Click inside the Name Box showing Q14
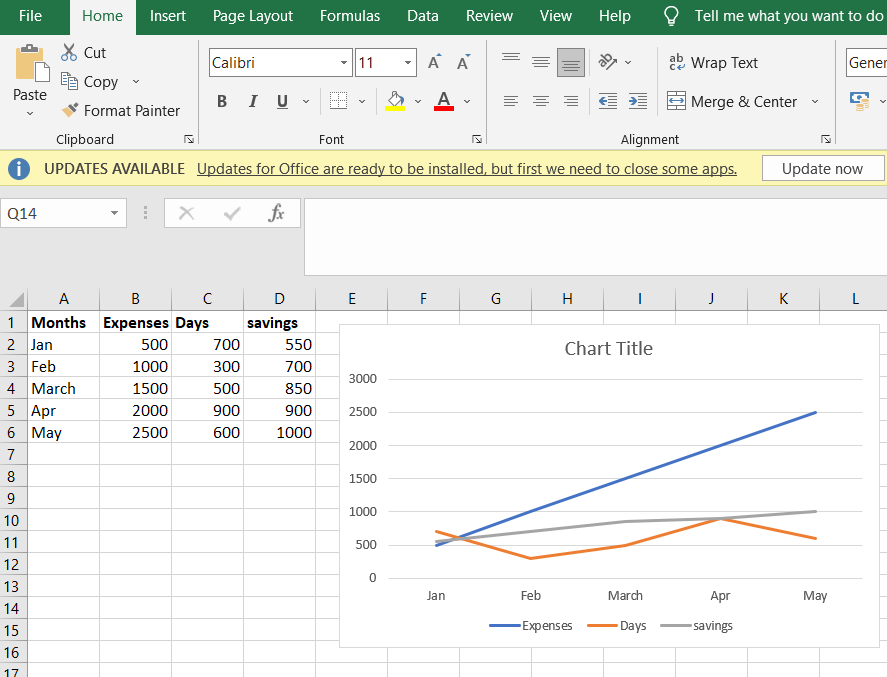Viewport: 887px width, 677px height. pos(55,213)
